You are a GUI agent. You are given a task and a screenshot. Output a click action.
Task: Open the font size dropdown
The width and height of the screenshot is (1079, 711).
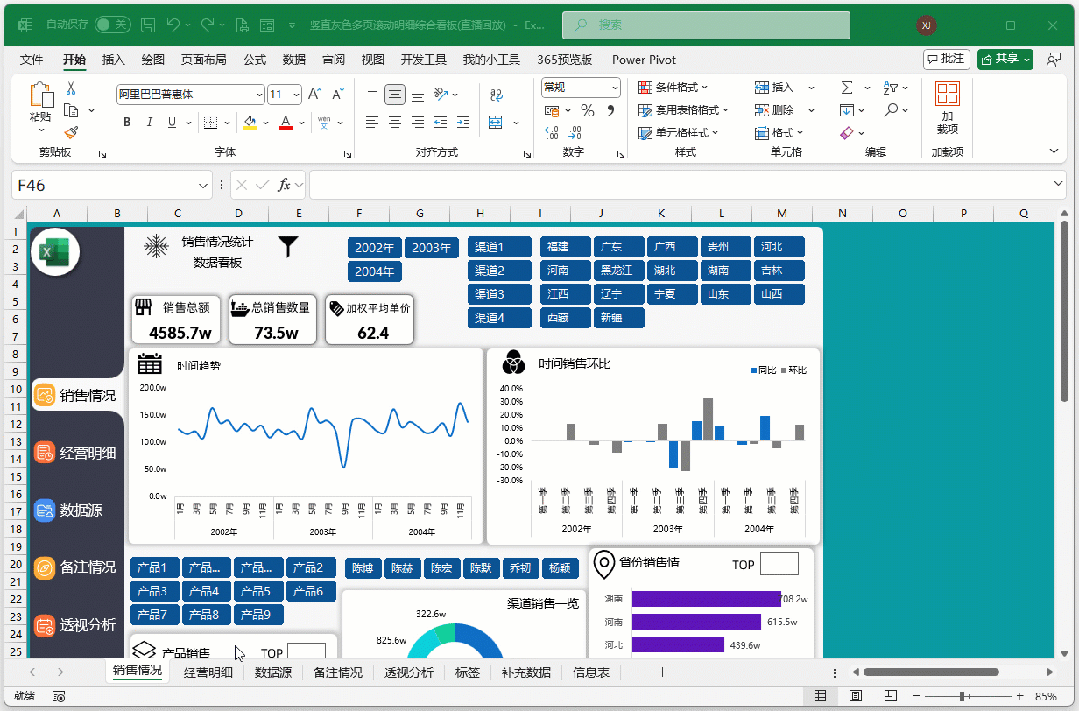297,94
